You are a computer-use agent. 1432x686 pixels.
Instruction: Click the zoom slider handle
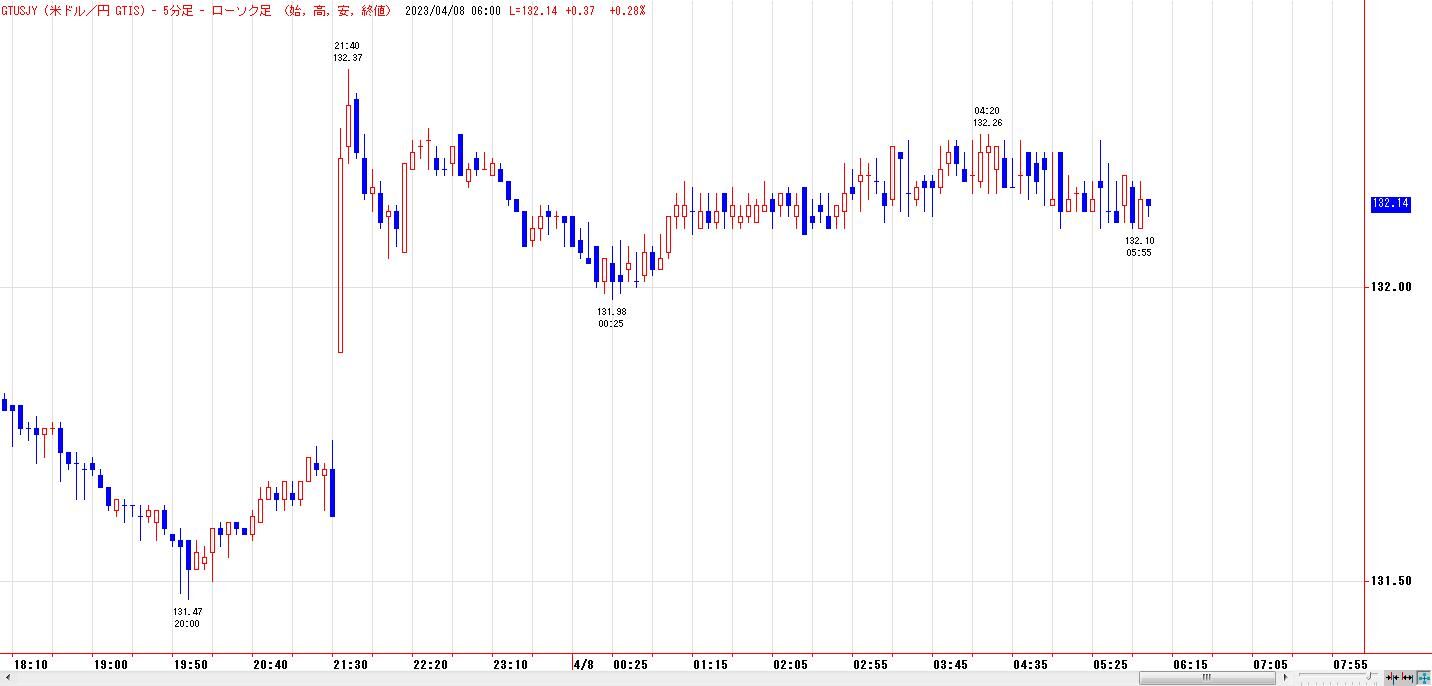1369,676
